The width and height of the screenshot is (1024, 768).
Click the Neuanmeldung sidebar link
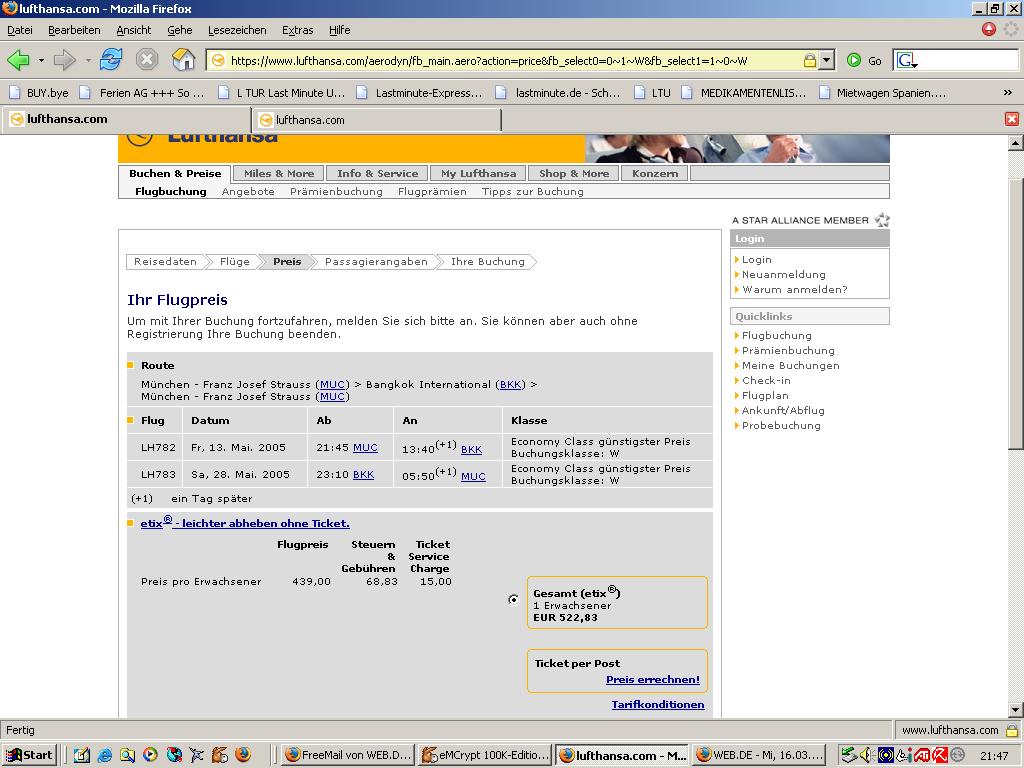[x=783, y=274]
